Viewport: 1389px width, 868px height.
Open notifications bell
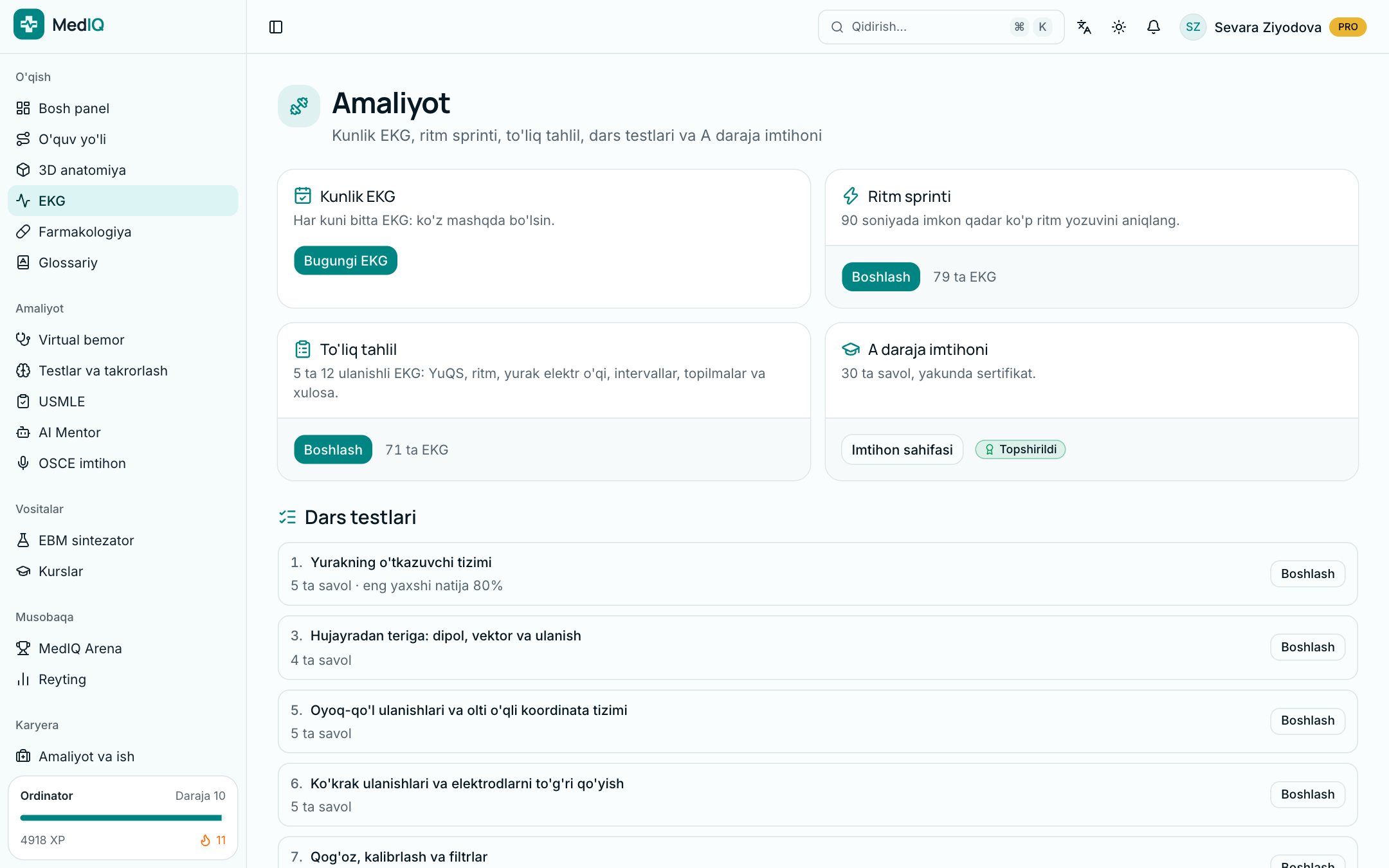click(1154, 27)
